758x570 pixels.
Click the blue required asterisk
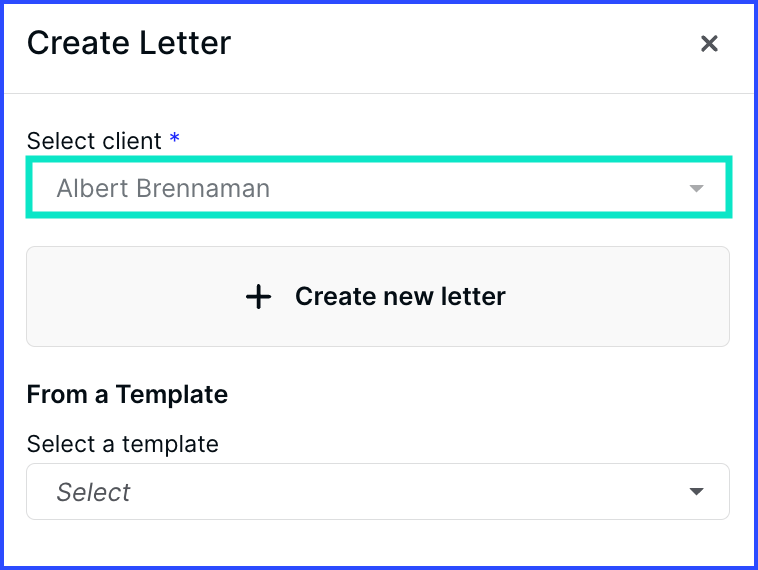pyautogui.click(x=175, y=140)
